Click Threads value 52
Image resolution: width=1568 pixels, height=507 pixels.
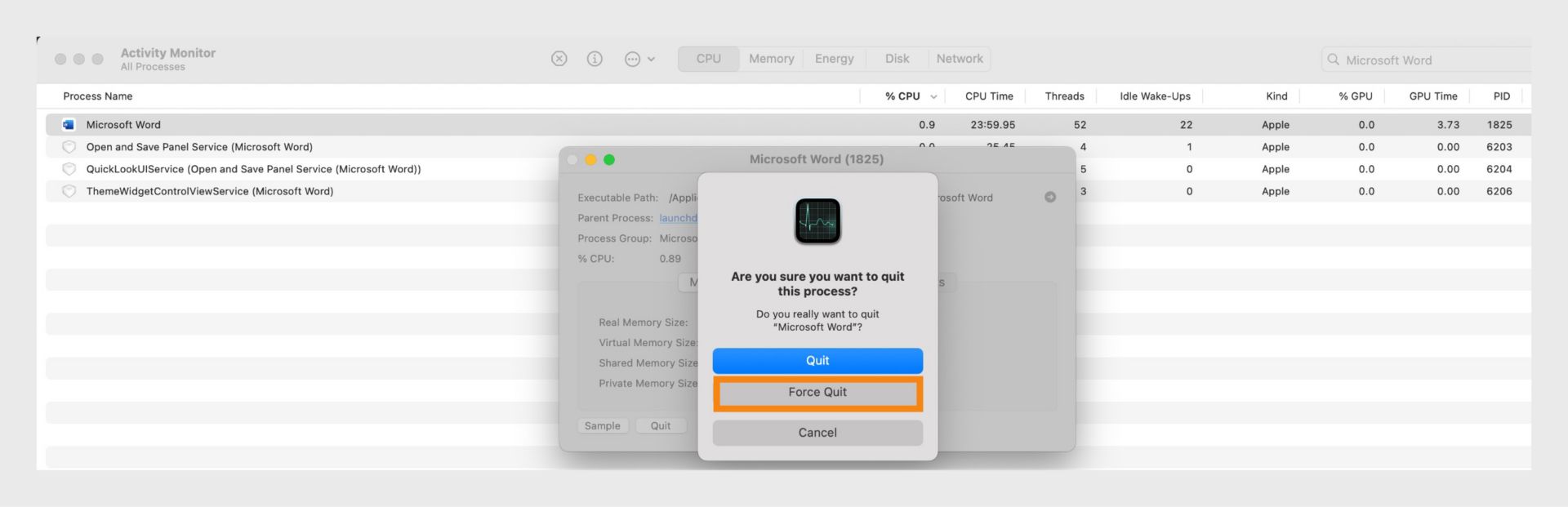pos(1080,125)
